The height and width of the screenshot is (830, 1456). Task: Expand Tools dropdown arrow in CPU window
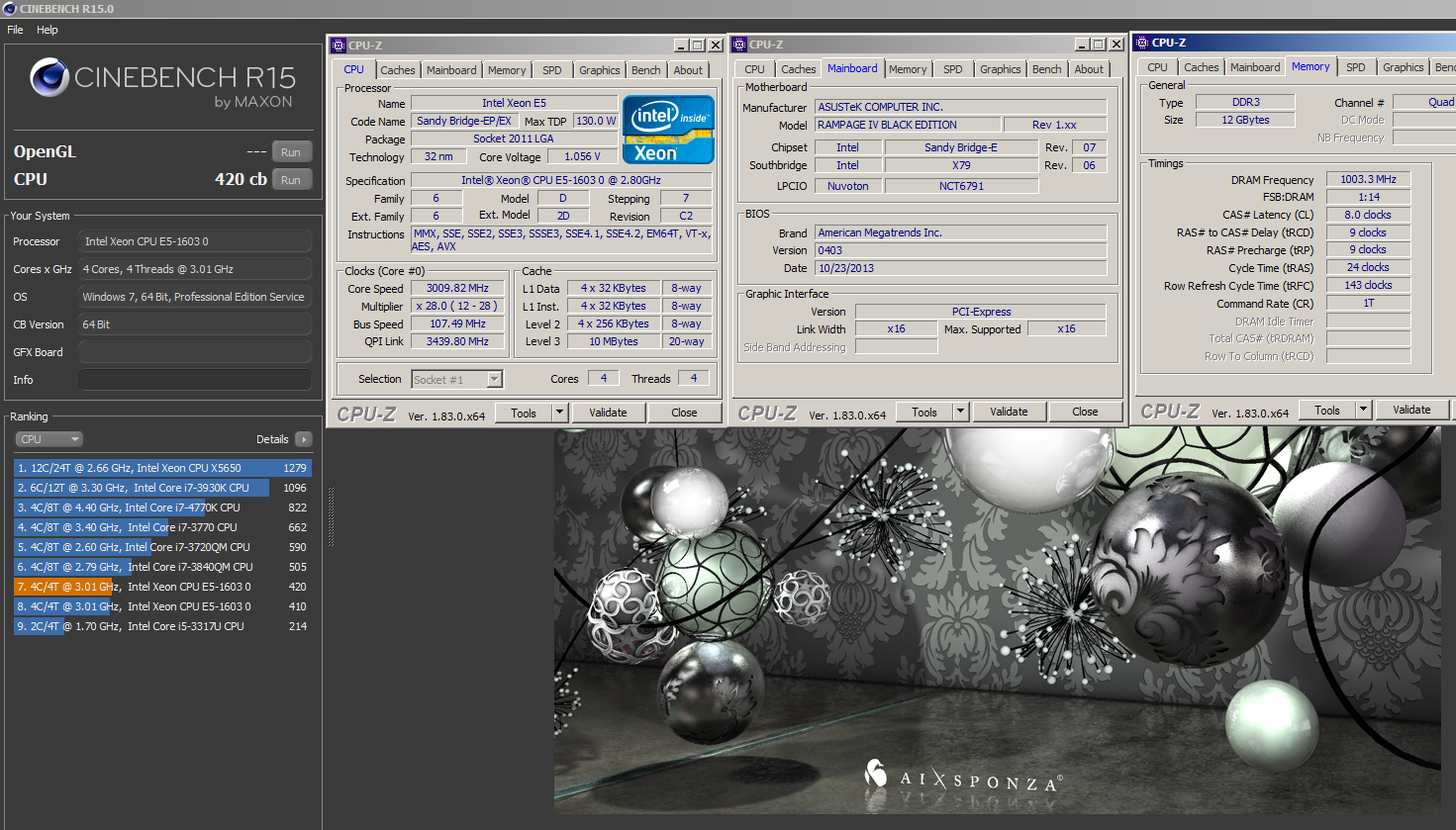(x=559, y=413)
